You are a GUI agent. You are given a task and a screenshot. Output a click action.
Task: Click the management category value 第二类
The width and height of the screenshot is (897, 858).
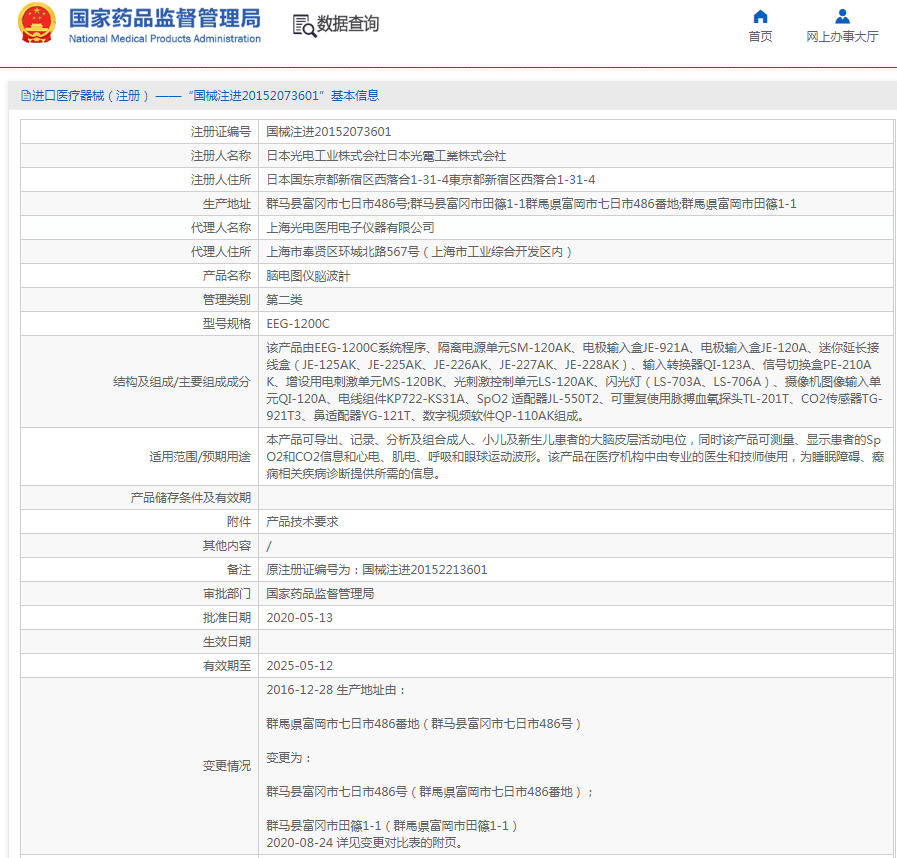click(x=284, y=300)
